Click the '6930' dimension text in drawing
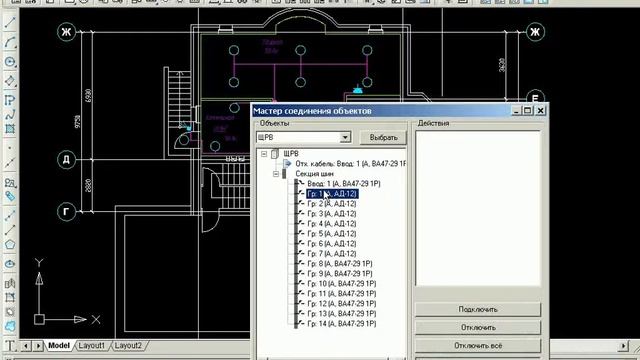The width and height of the screenshot is (640, 360). [x=89, y=96]
